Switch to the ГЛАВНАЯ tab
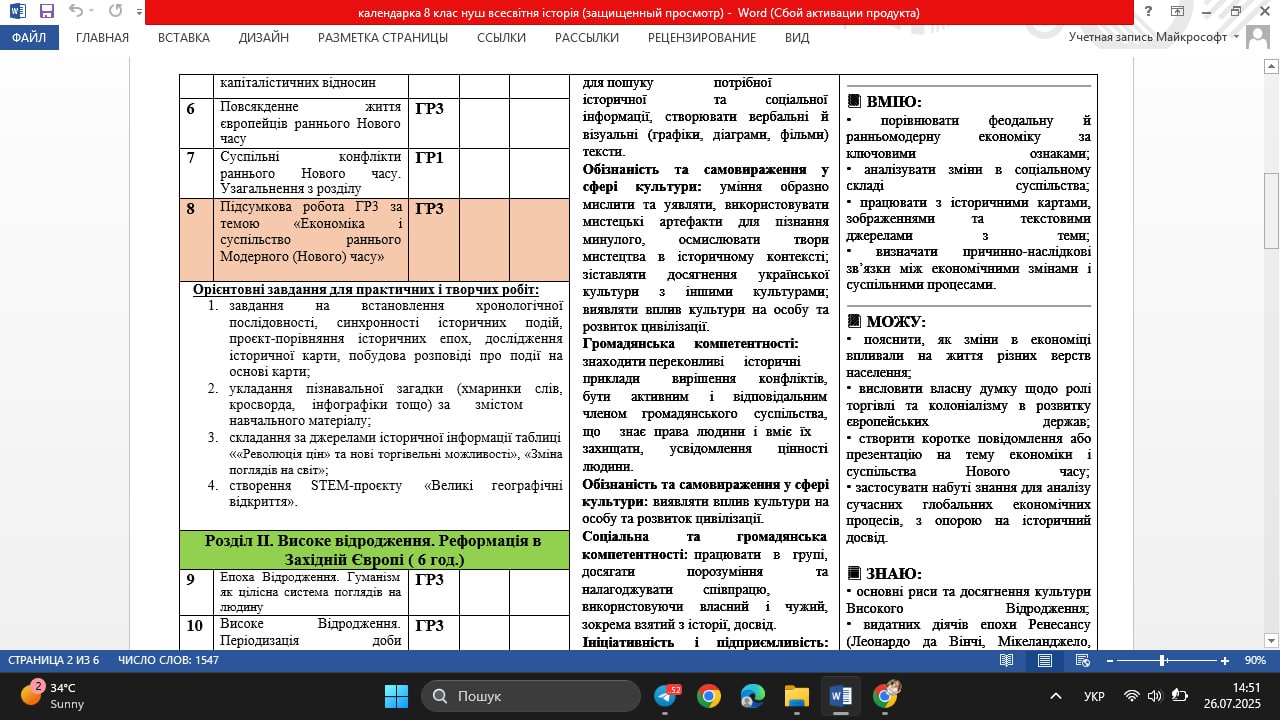 102,37
